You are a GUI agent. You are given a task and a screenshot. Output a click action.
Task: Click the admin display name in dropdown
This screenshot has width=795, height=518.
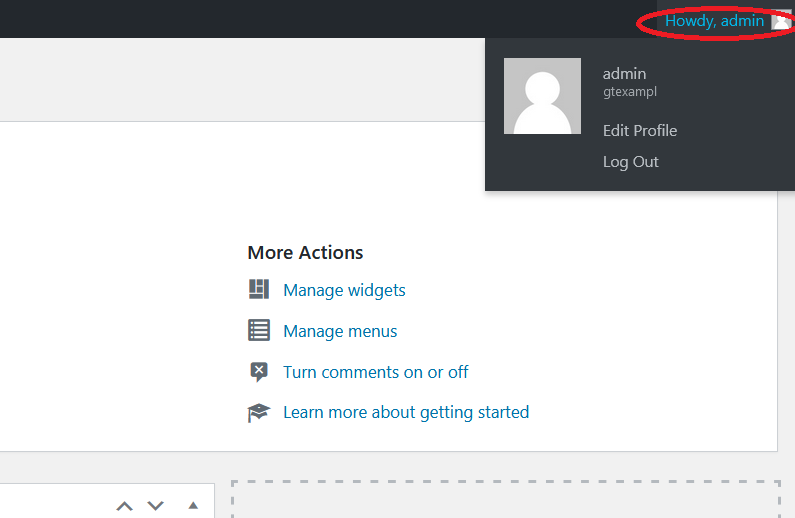point(624,74)
